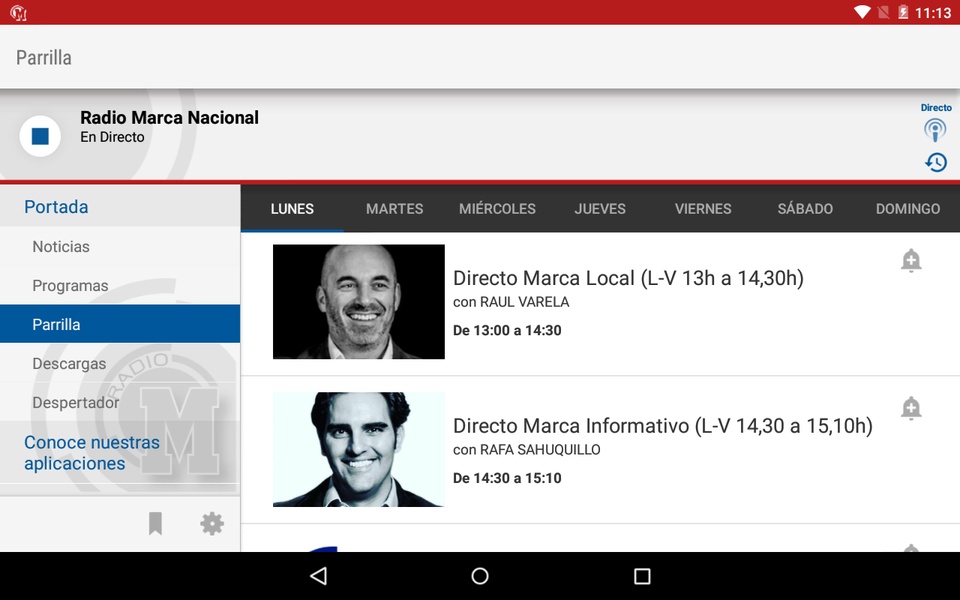Tap 'De 13:00 a 14:30' schedule text
This screenshot has height=600, width=960.
click(507, 331)
